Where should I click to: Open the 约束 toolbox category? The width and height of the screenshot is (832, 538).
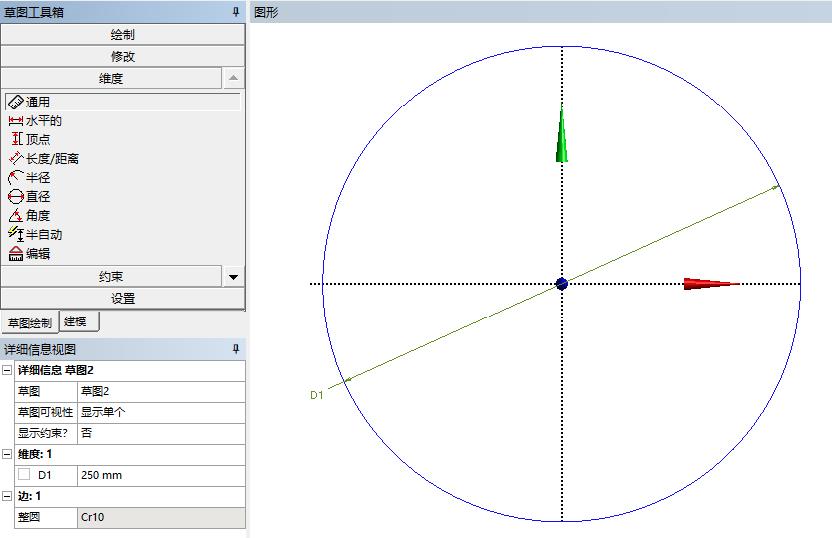click(111, 277)
